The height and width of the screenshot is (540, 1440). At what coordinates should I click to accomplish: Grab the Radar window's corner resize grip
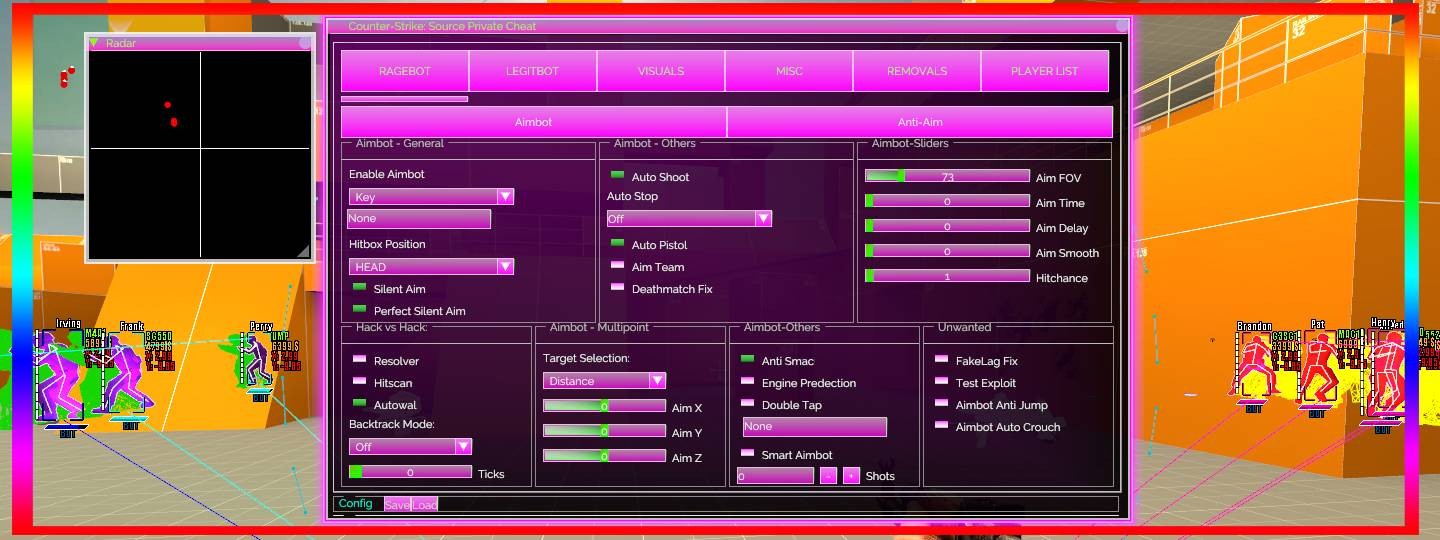click(303, 250)
